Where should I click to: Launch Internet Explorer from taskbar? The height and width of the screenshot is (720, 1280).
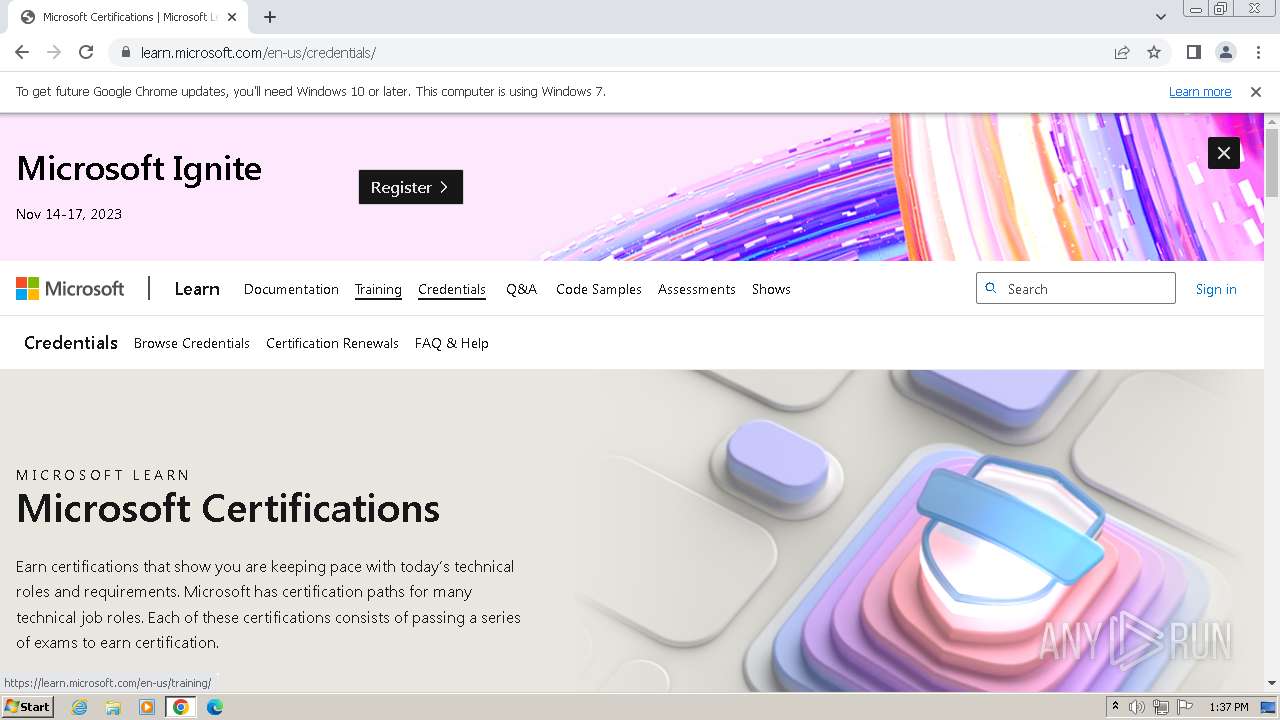tap(80, 707)
